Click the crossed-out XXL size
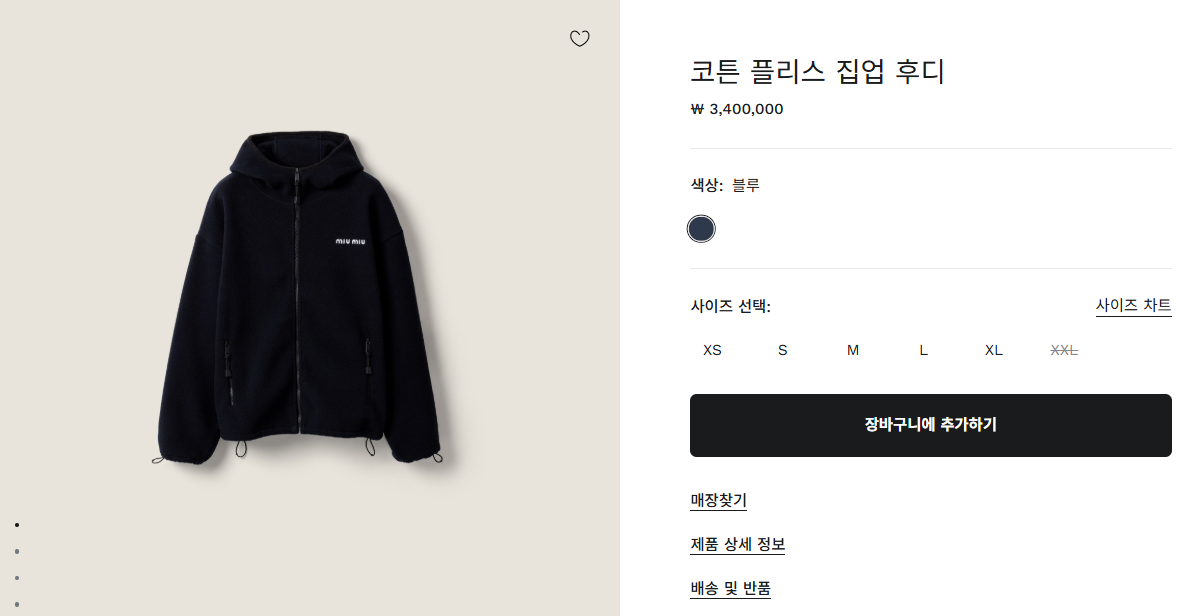 [1064, 350]
